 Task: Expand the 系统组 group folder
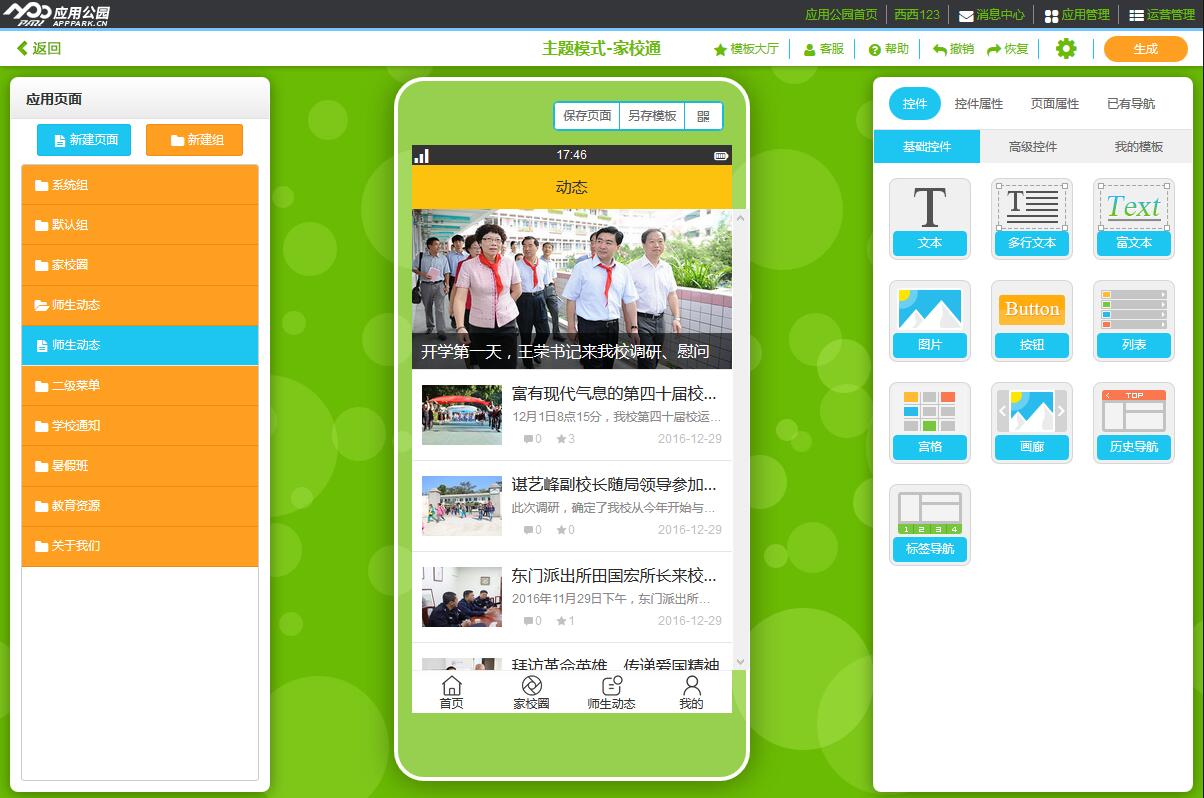[140, 185]
